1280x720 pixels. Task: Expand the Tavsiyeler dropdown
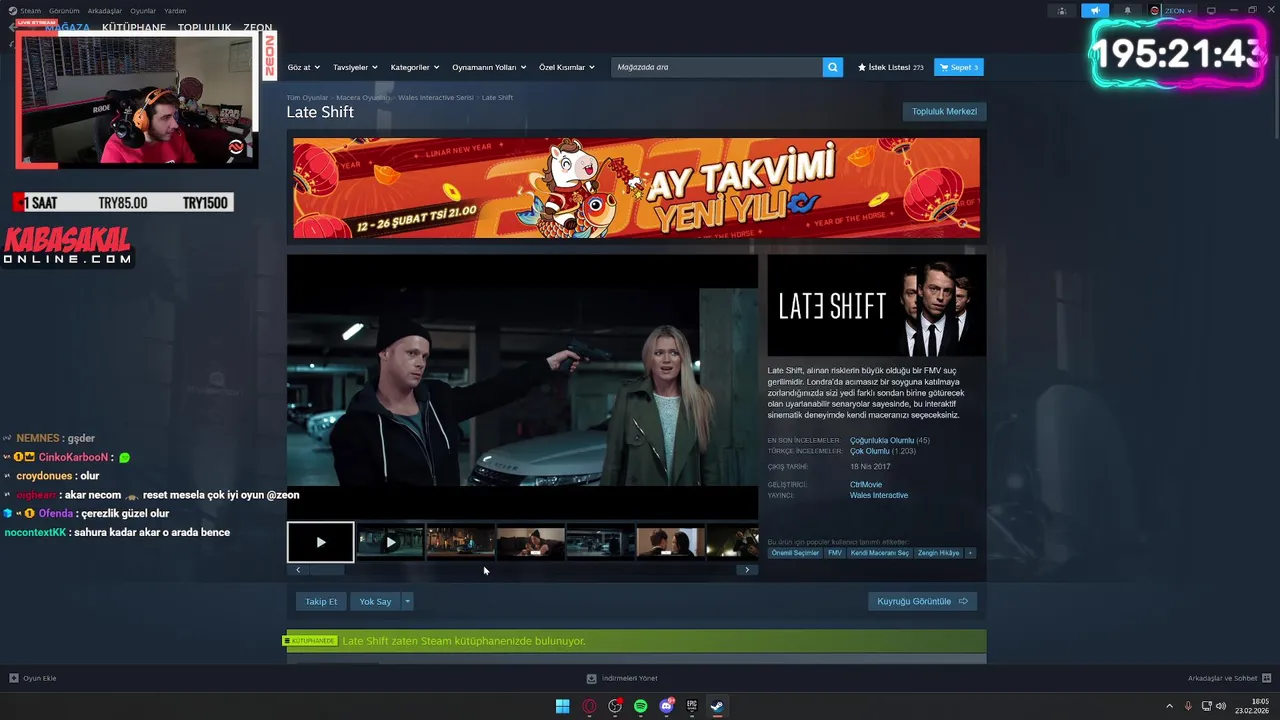(x=356, y=67)
